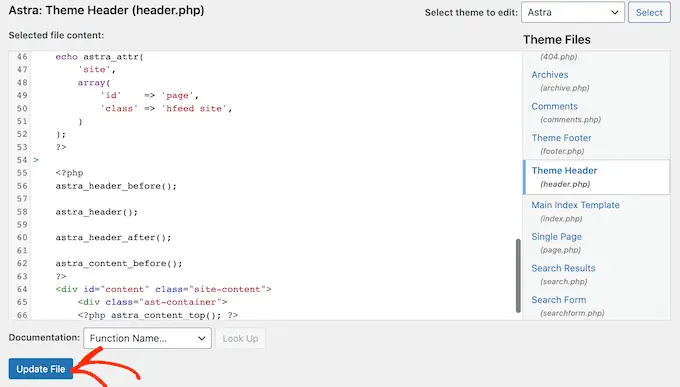
Task: Open the Main Index Template file
Action: tap(575, 205)
